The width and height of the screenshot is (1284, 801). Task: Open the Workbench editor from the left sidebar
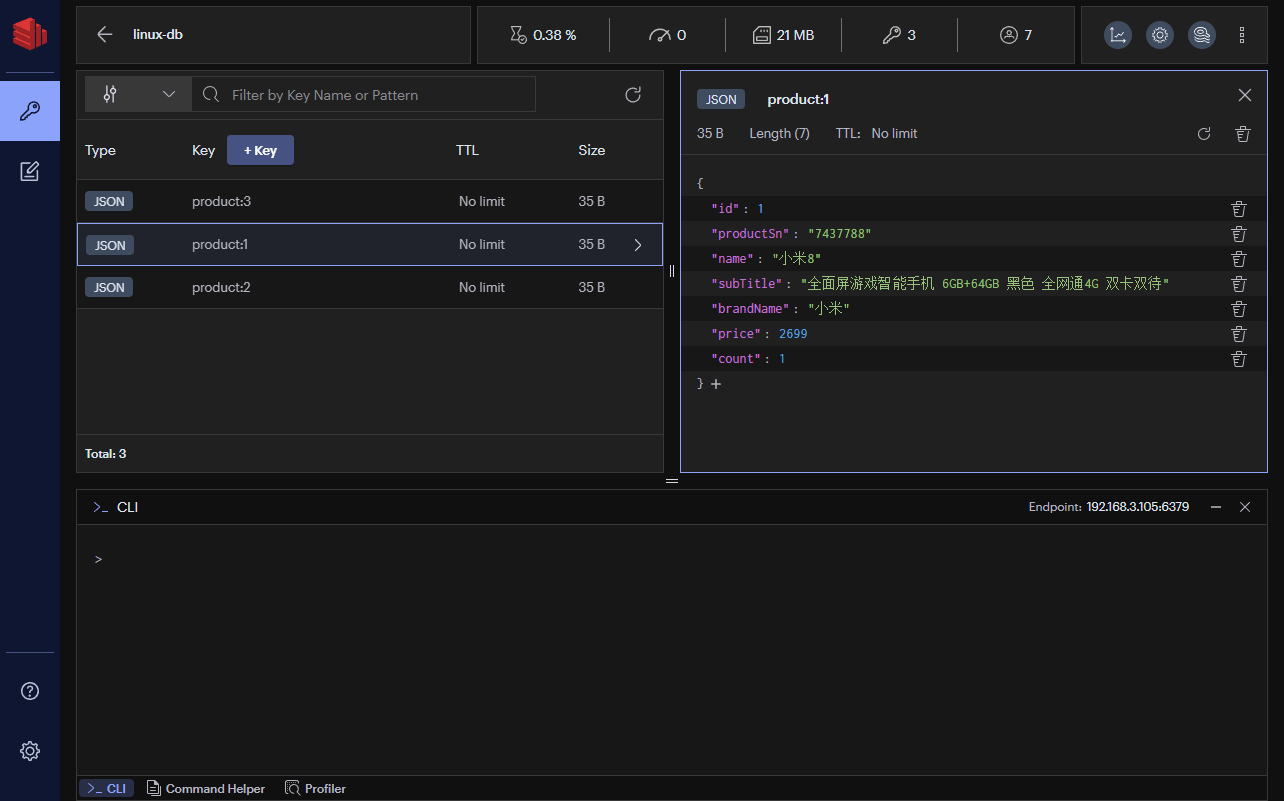point(30,171)
